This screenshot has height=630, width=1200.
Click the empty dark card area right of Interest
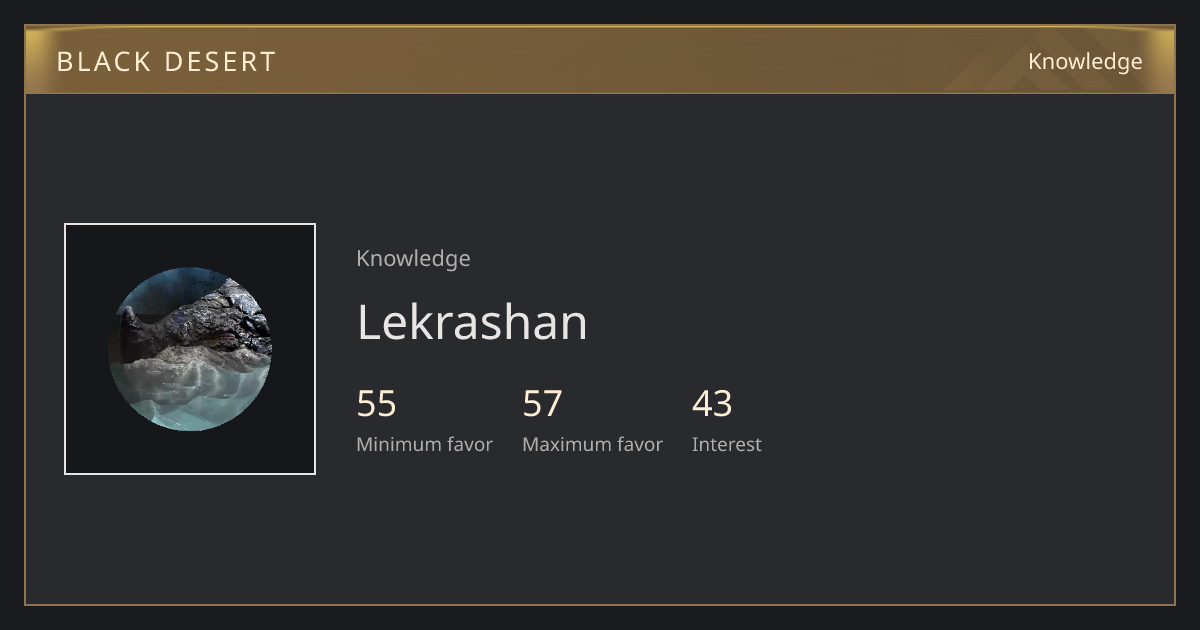tap(960, 420)
